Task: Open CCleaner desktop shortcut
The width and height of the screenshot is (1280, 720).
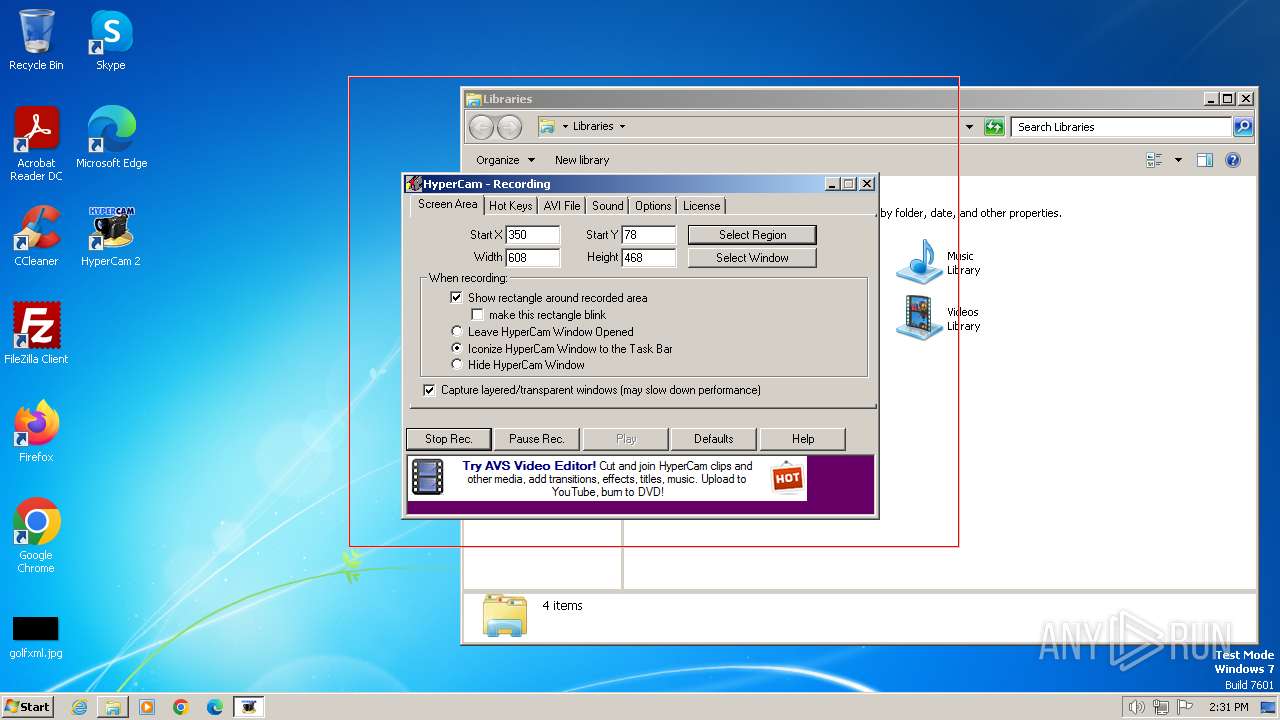Action: click(36, 236)
